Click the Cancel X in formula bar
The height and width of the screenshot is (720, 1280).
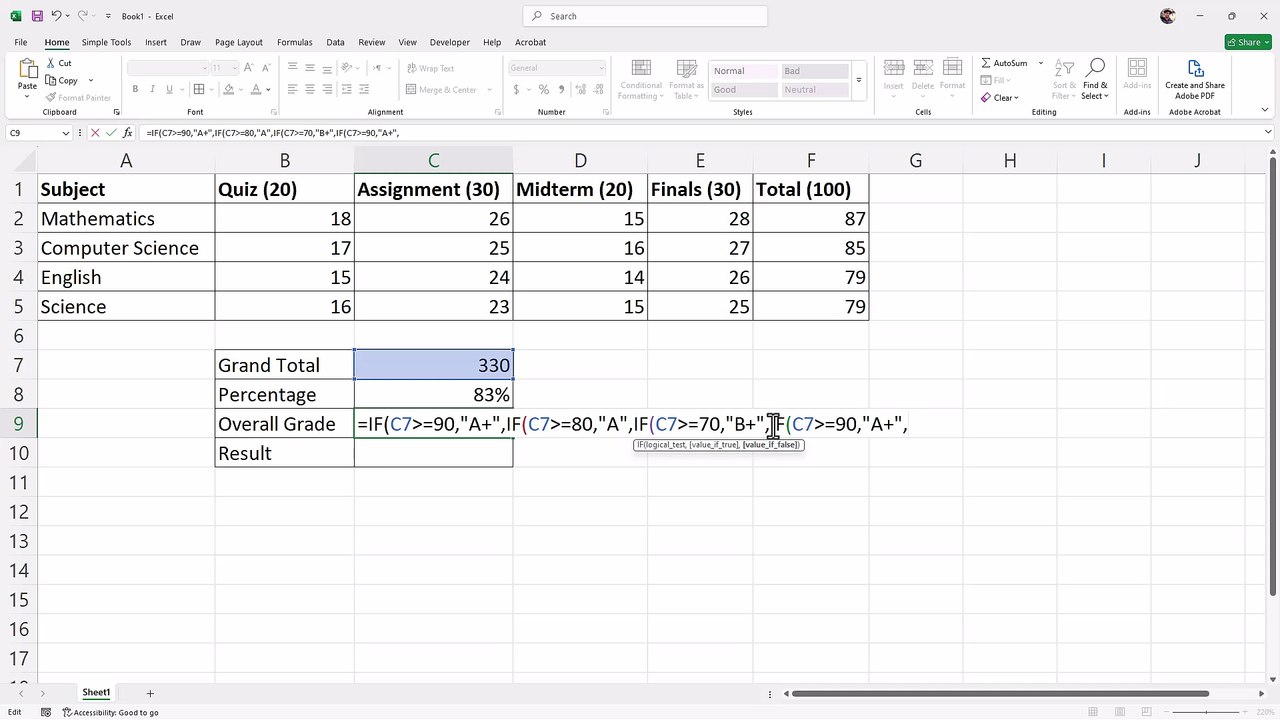point(95,133)
